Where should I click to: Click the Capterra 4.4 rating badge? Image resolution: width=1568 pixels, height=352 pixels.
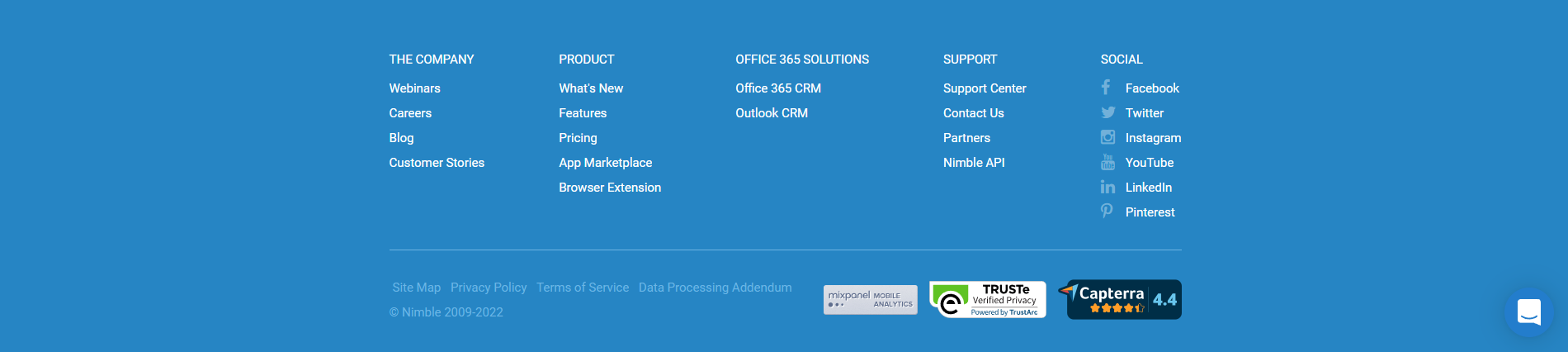[1122, 300]
